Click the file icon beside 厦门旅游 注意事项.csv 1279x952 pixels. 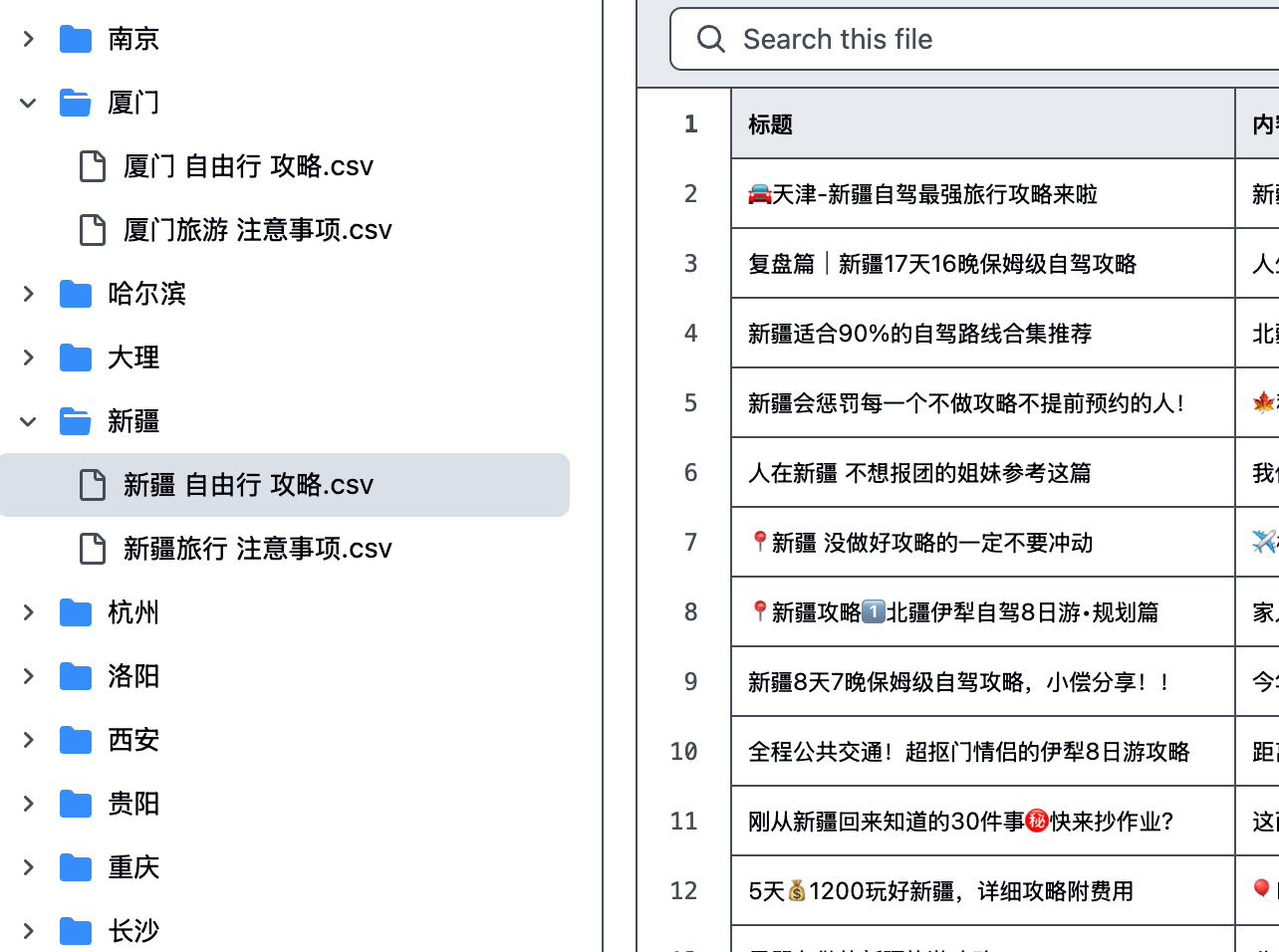tap(93, 230)
